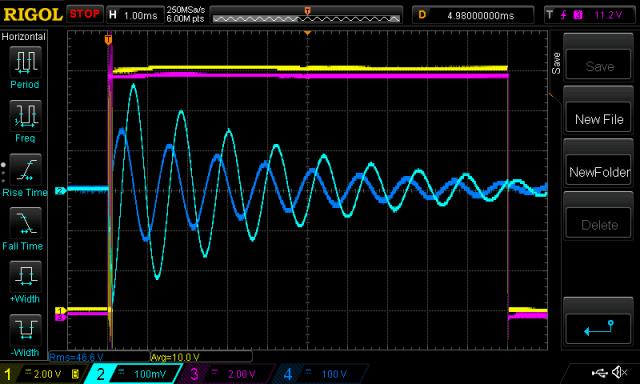Open the 1.00ms horizontal timebase setting
Image resolution: width=640 pixels, height=384 pixels.
click(x=134, y=16)
